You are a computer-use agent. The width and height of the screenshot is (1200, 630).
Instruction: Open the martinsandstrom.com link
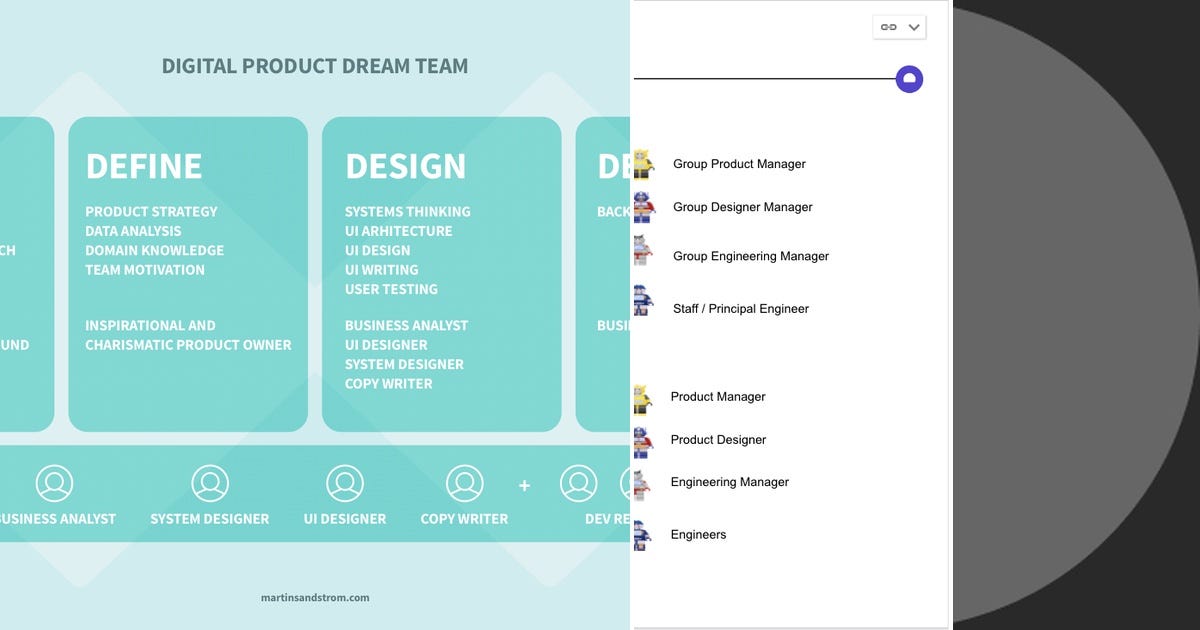point(316,597)
